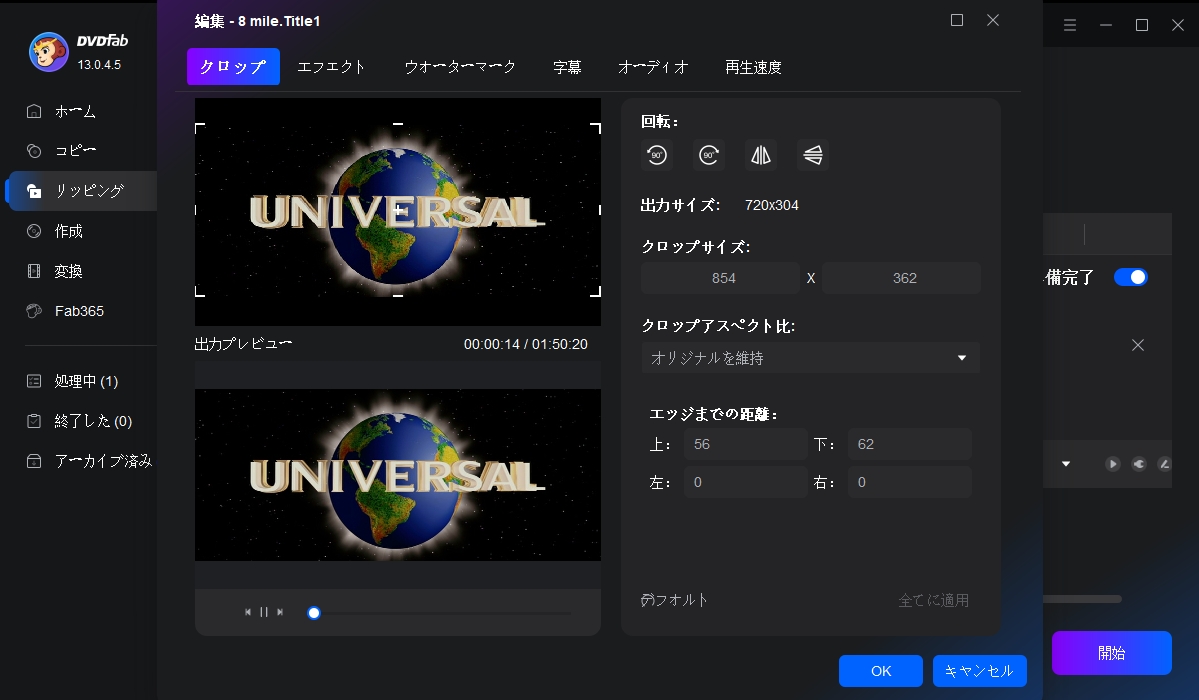The width and height of the screenshot is (1199, 700).
Task: Click the エッジまでの距離 heading
Action: pos(713,414)
